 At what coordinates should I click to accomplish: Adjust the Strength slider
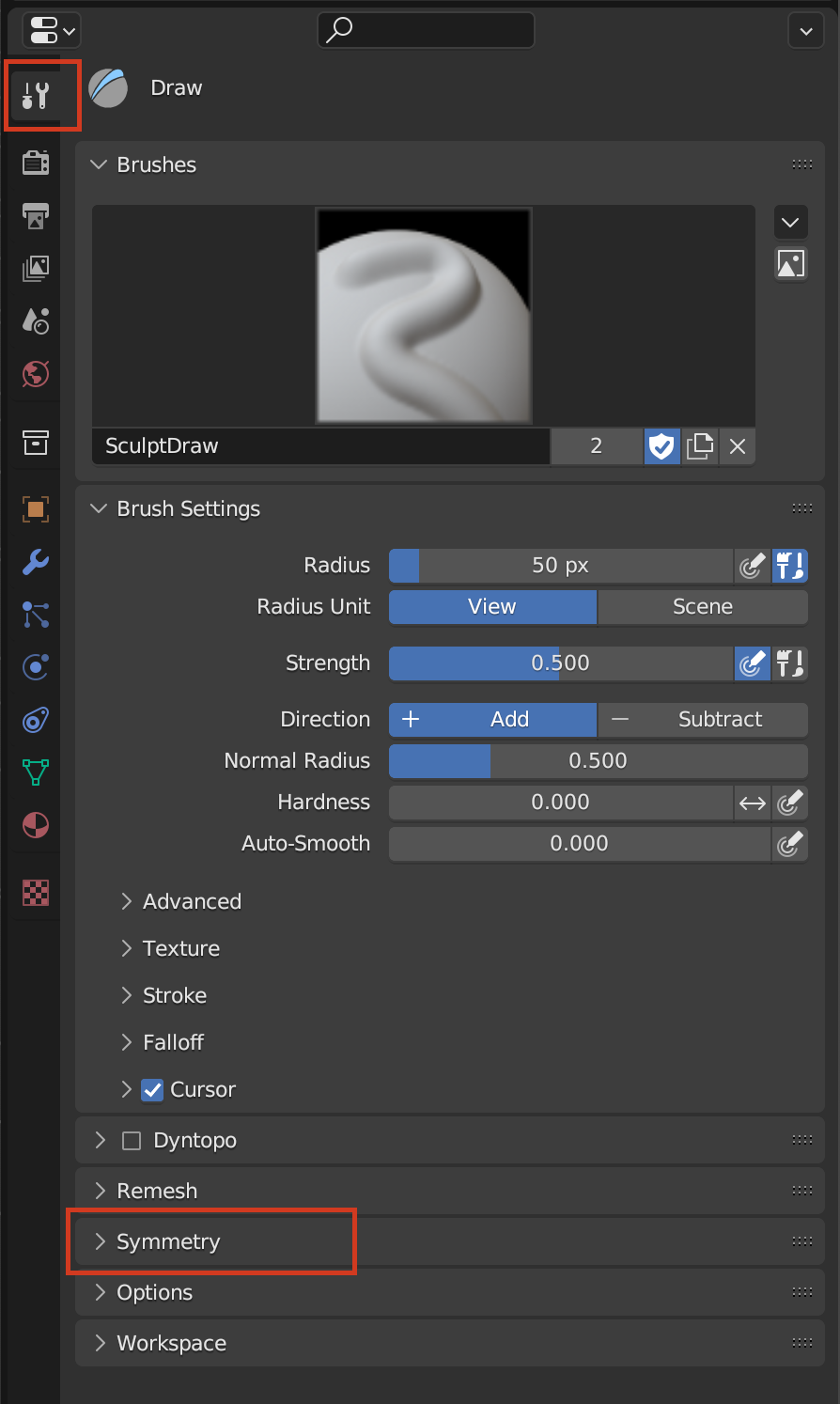(x=560, y=663)
